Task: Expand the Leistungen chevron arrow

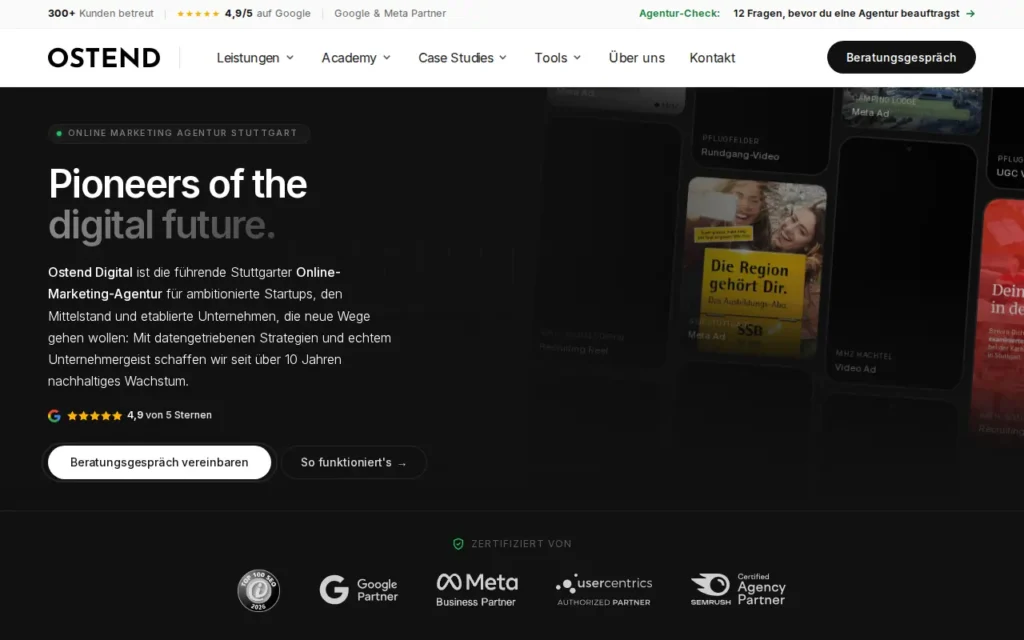Action: (290, 57)
